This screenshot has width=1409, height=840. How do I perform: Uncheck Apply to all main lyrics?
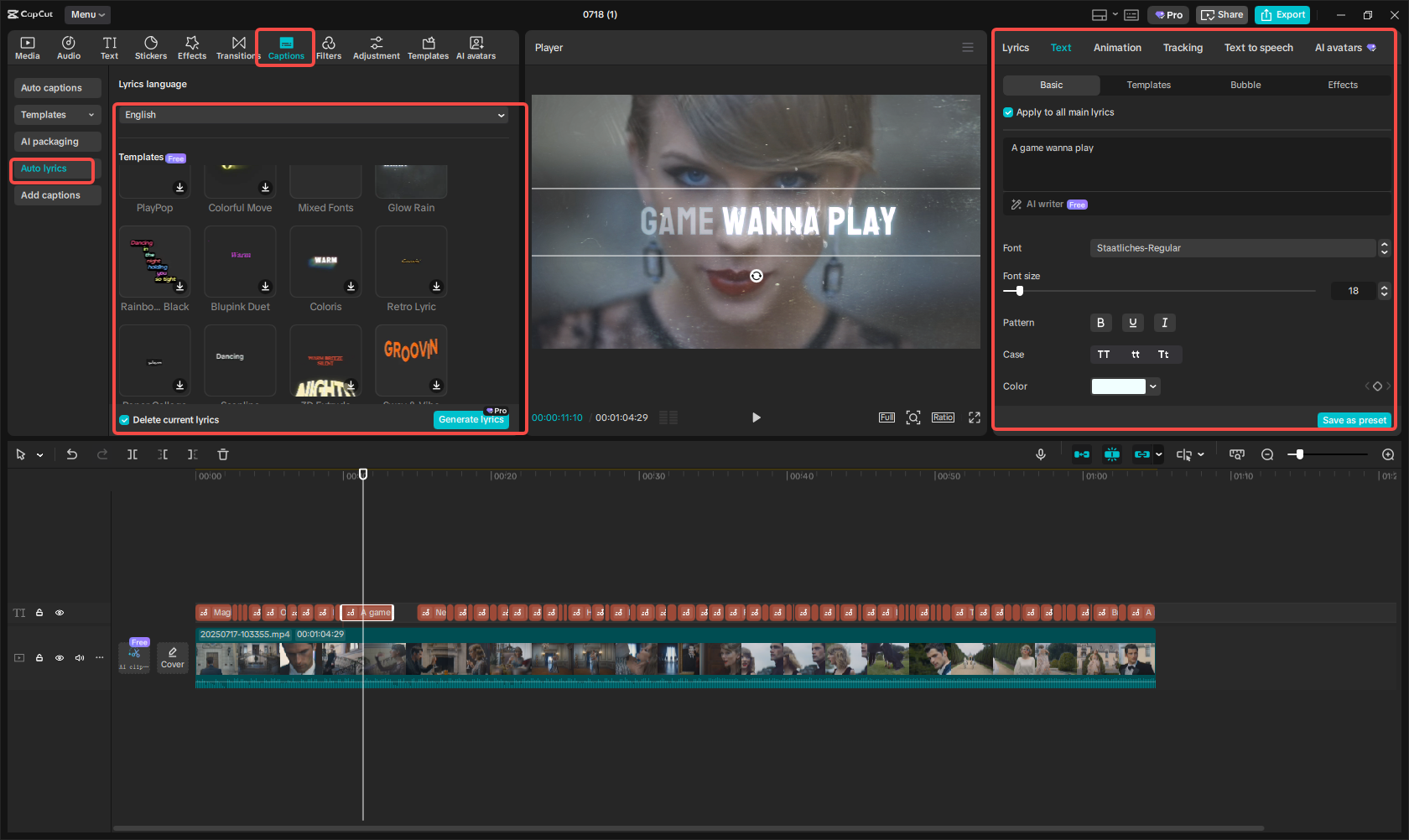point(1008,112)
